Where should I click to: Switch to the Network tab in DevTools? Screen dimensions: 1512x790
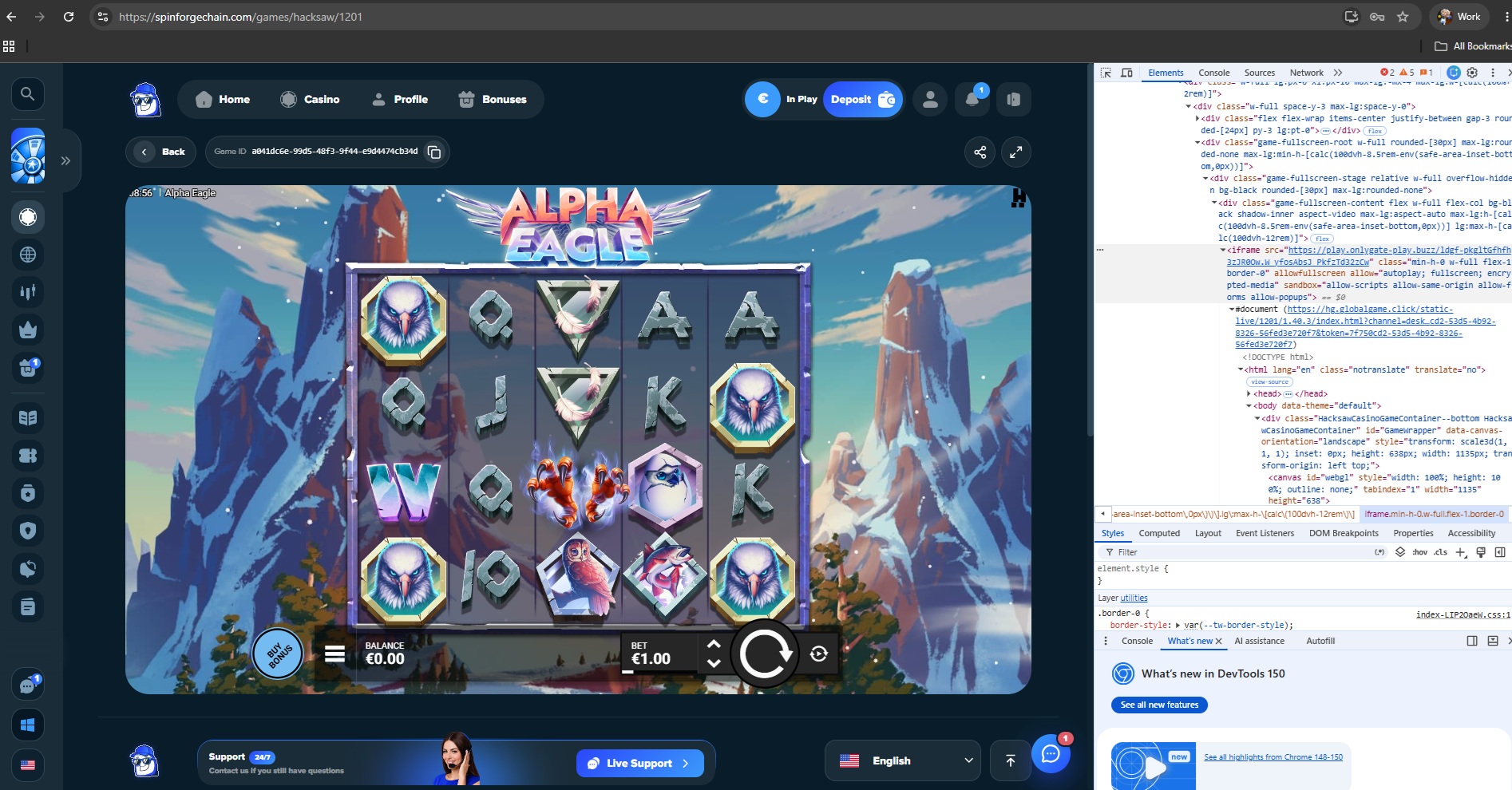coord(1306,73)
